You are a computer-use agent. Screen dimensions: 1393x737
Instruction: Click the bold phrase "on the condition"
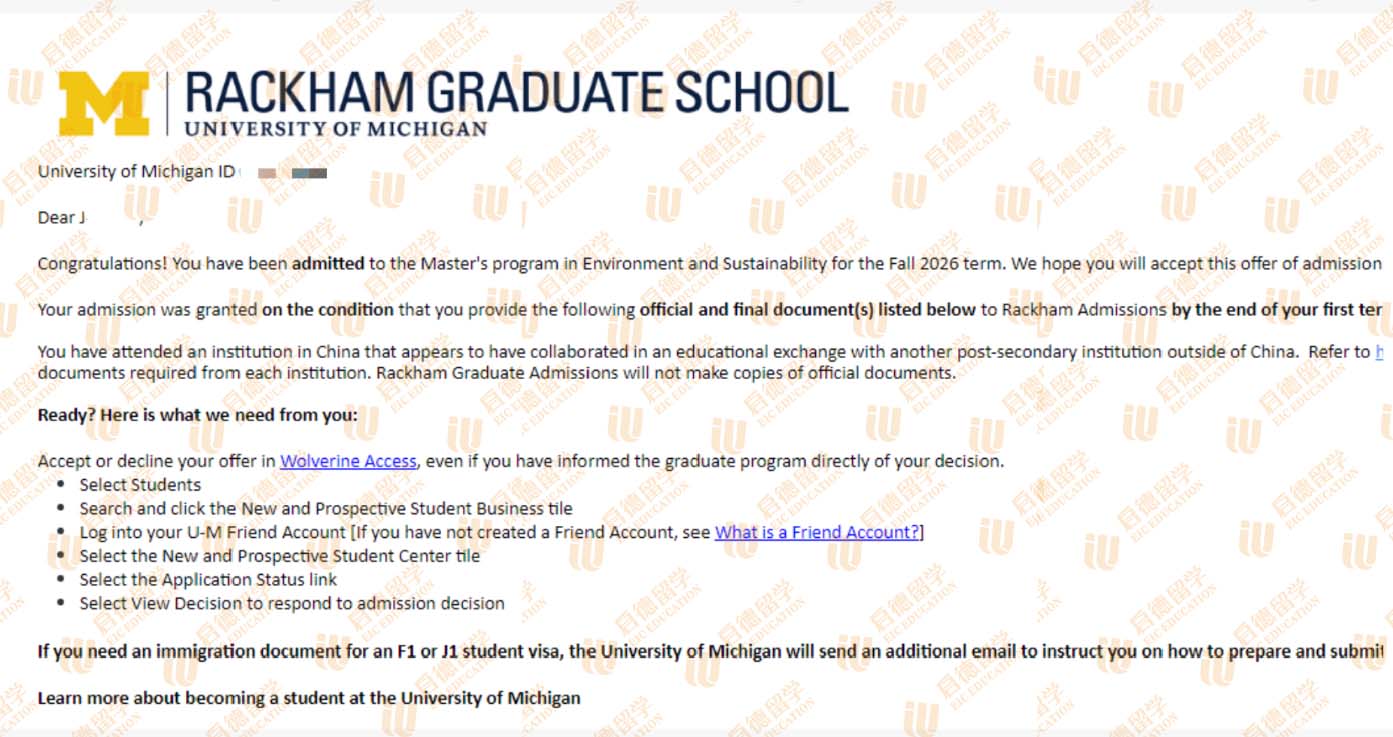(328, 310)
